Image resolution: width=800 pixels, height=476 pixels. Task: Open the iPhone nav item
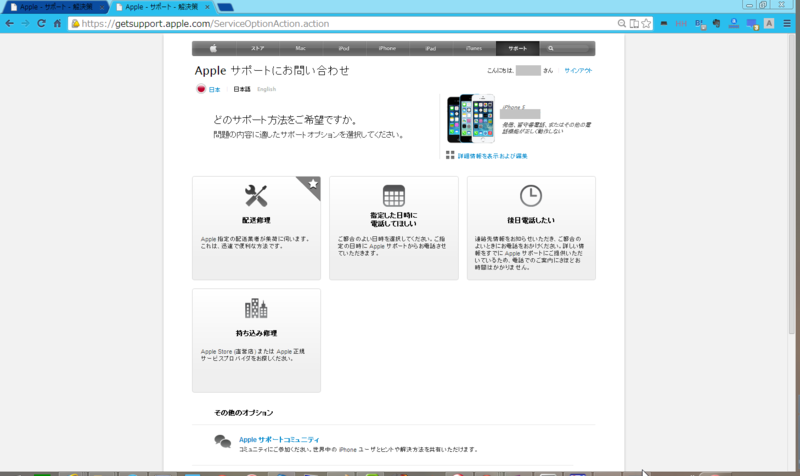click(x=387, y=48)
